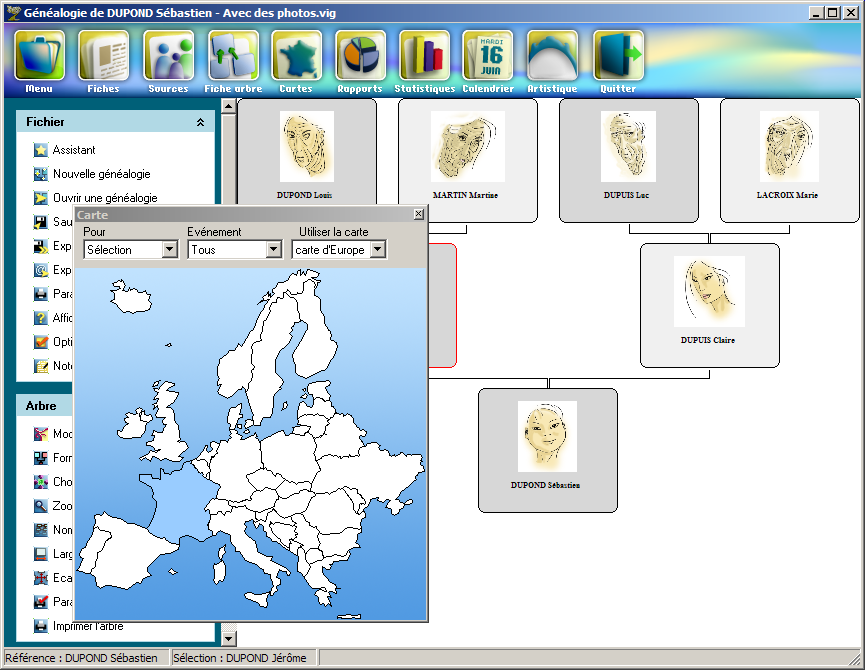The height and width of the screenshot is (670, 865).
Task: Click the Ecart icon in Arbre panel
Action: point(41,578)
